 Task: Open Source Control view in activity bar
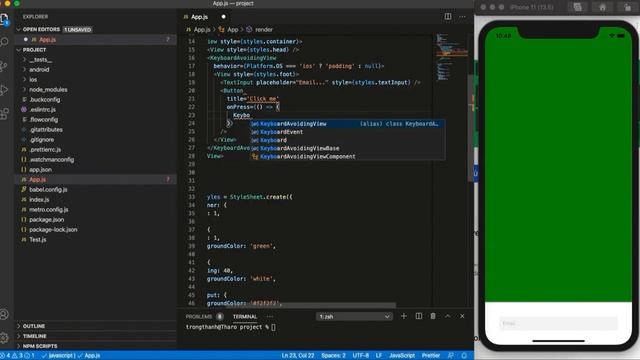4,66
